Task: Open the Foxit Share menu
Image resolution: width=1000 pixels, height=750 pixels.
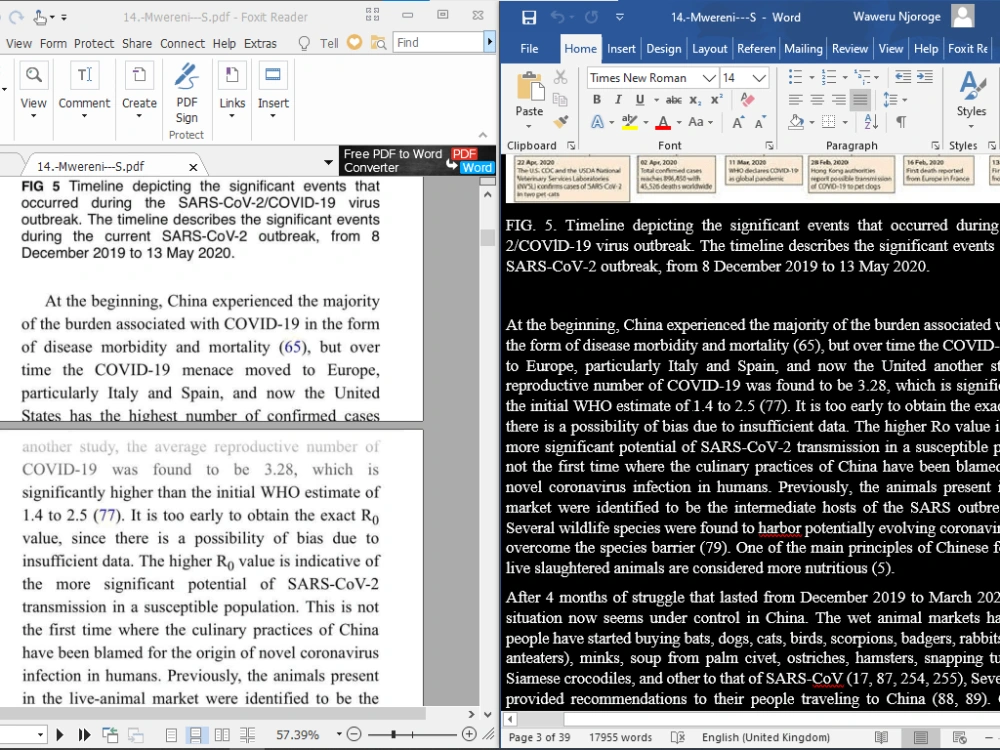Action: [x=136, y=43]
